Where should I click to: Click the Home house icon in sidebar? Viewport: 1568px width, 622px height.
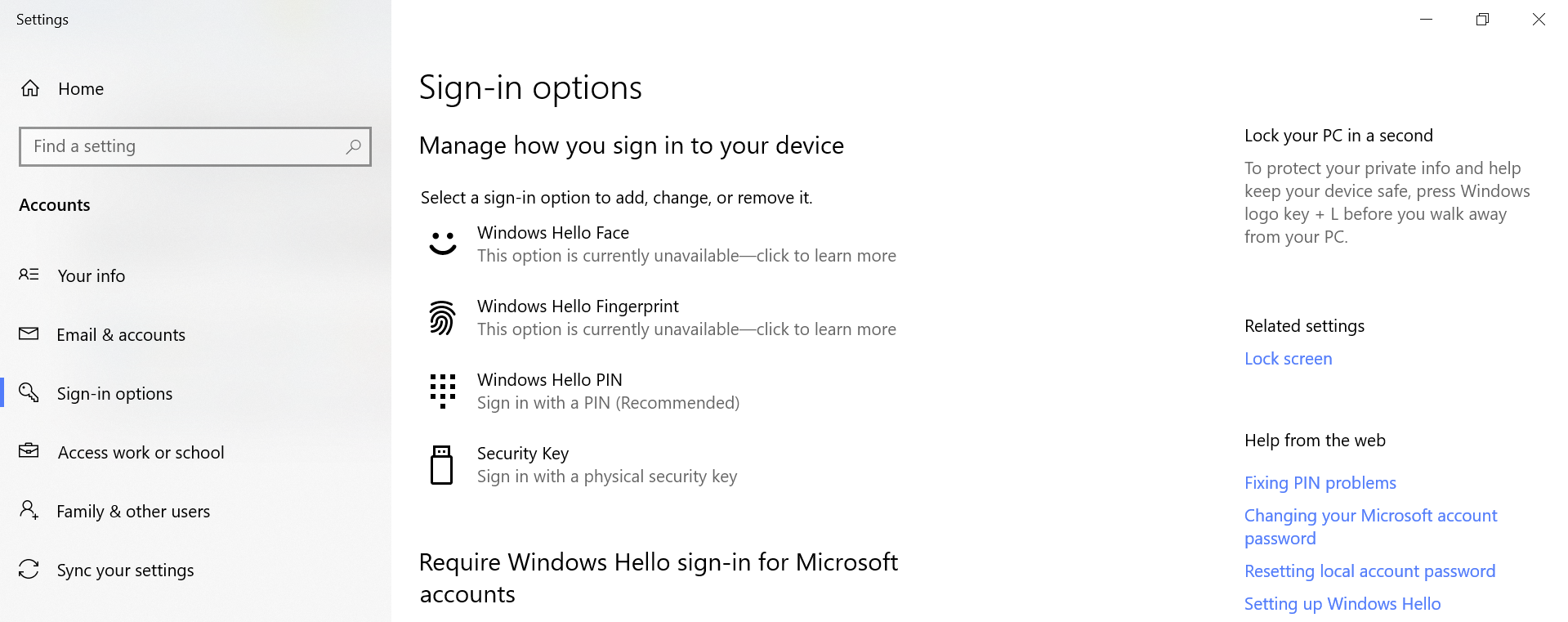(29, 88)
